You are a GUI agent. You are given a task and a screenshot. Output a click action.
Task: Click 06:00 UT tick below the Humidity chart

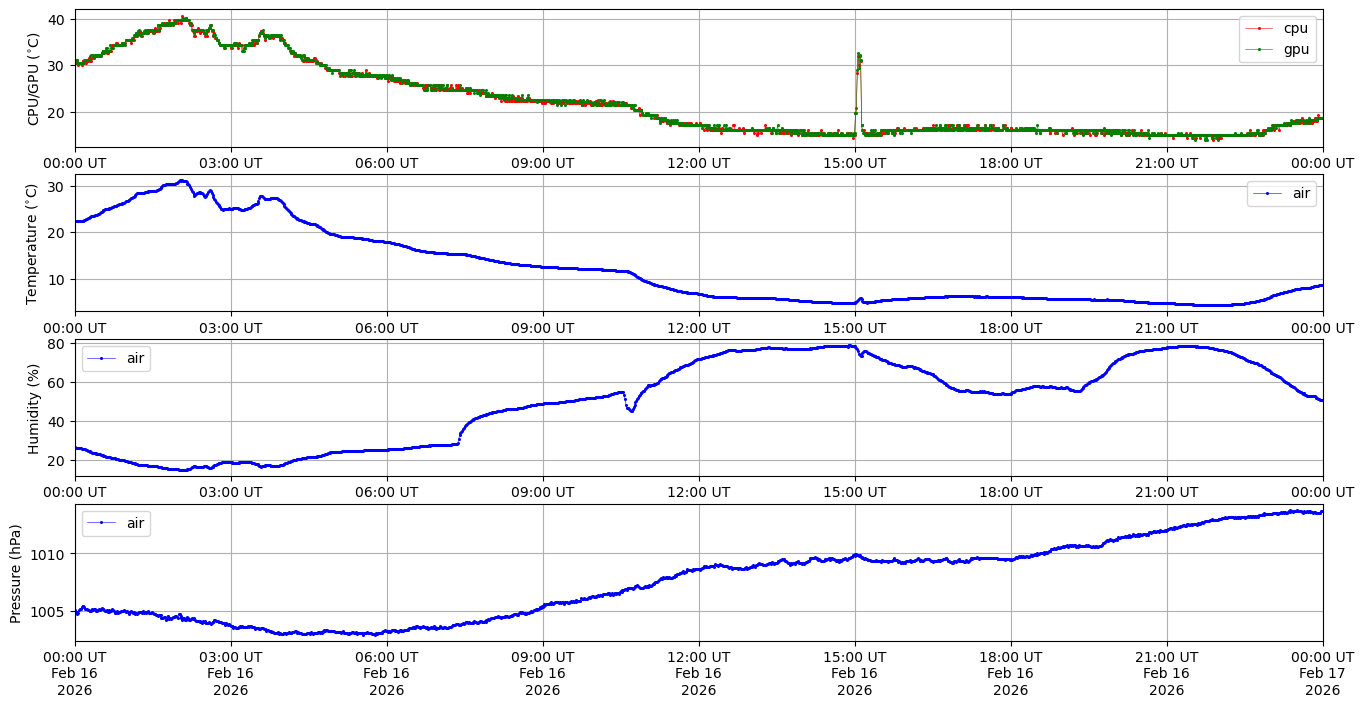[386, 493]
